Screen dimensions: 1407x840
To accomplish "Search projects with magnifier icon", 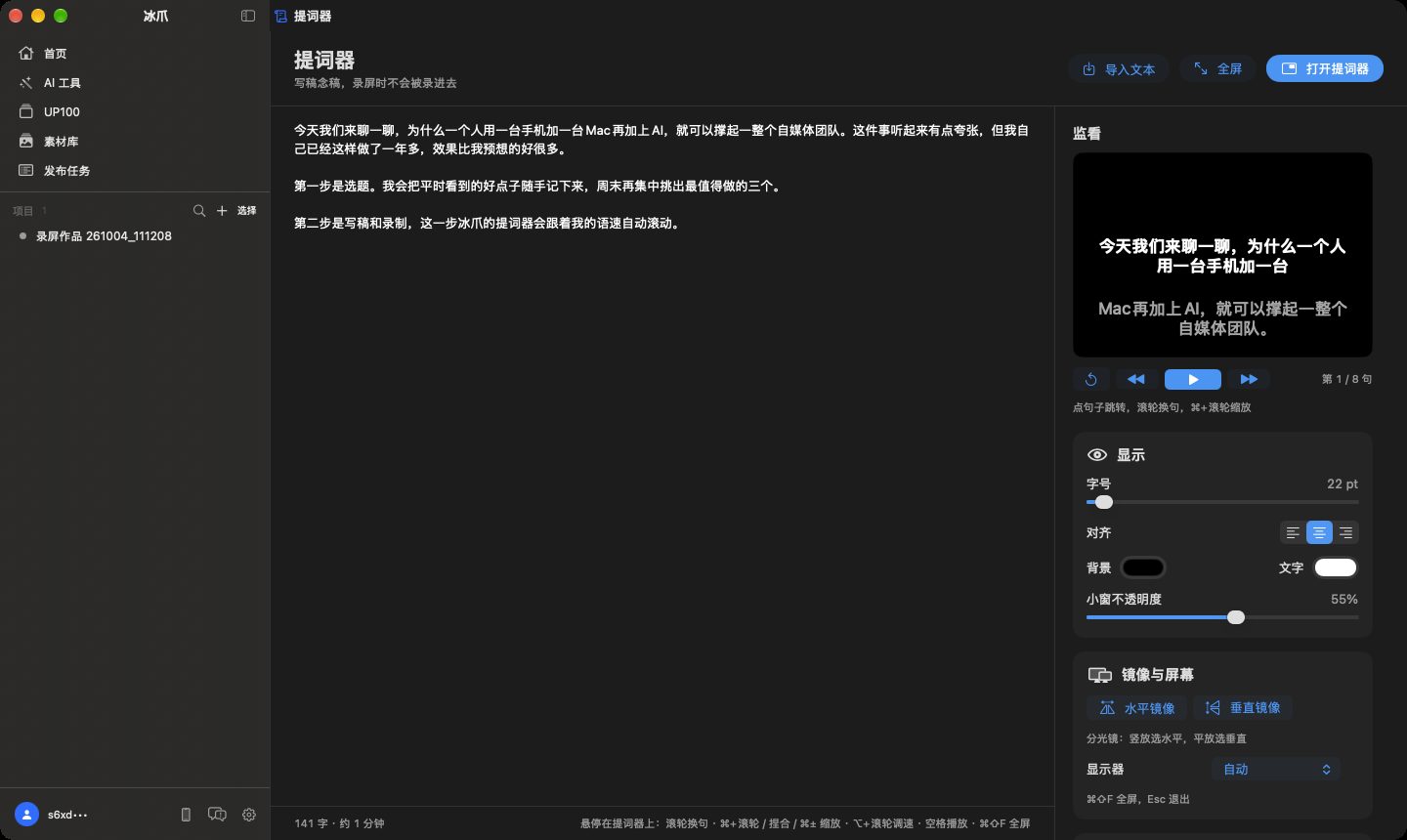I will (x=199, y=211).
